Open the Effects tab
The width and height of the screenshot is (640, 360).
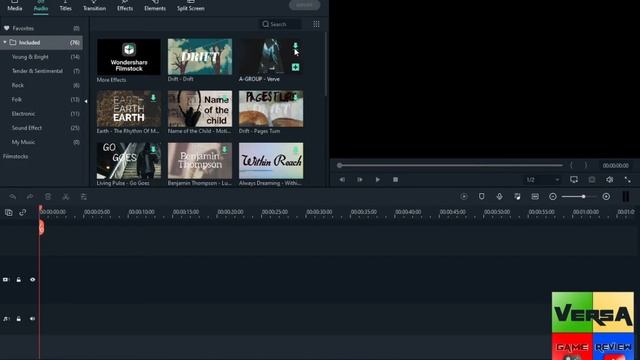coord(125,7)
